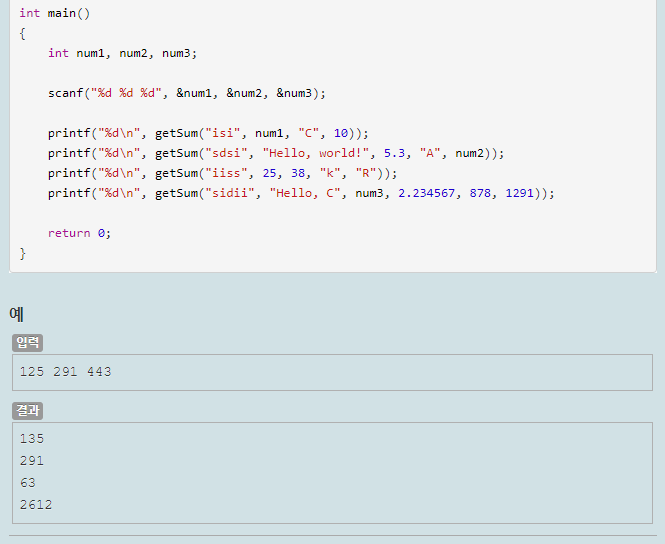Click the 입력 label badge
The height and width of the screenshot is (544, 665).
point(28,343)
